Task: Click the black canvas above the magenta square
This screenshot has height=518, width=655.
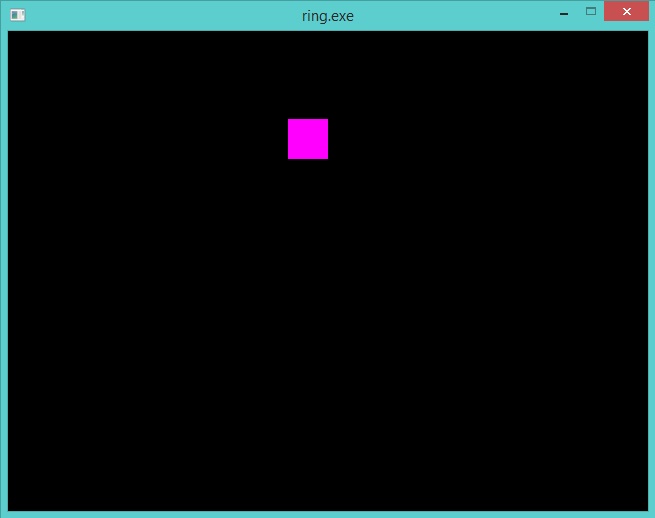Action: click(307, 75)
